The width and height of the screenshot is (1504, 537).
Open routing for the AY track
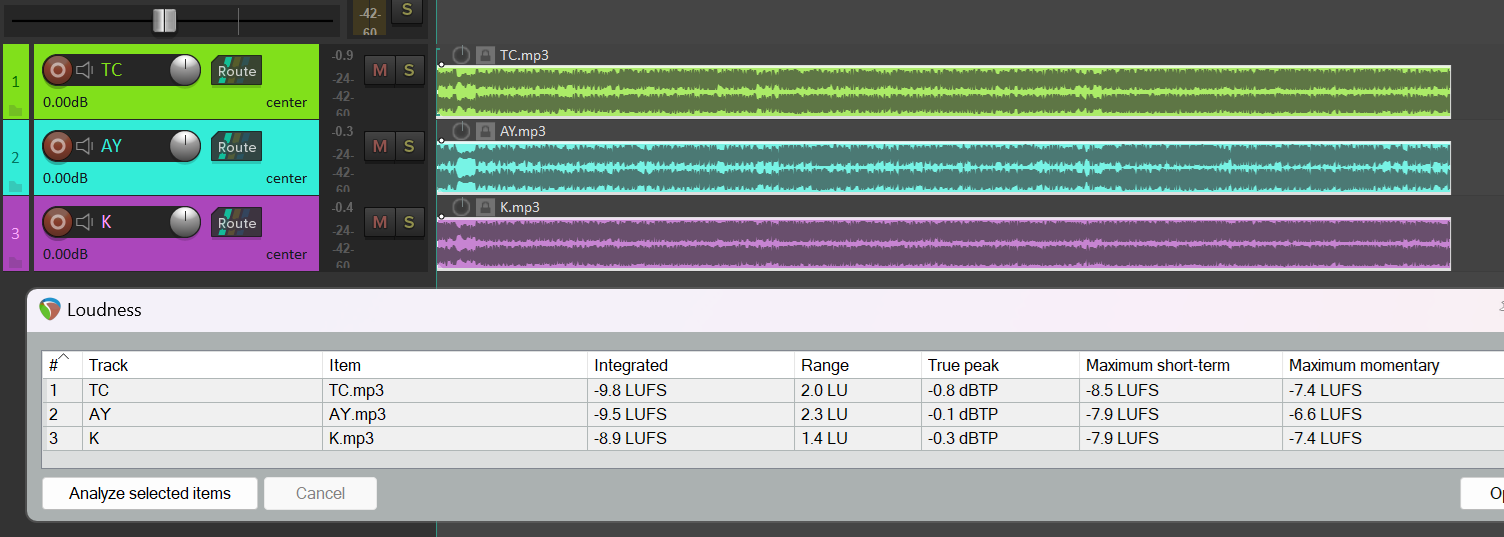237,147
